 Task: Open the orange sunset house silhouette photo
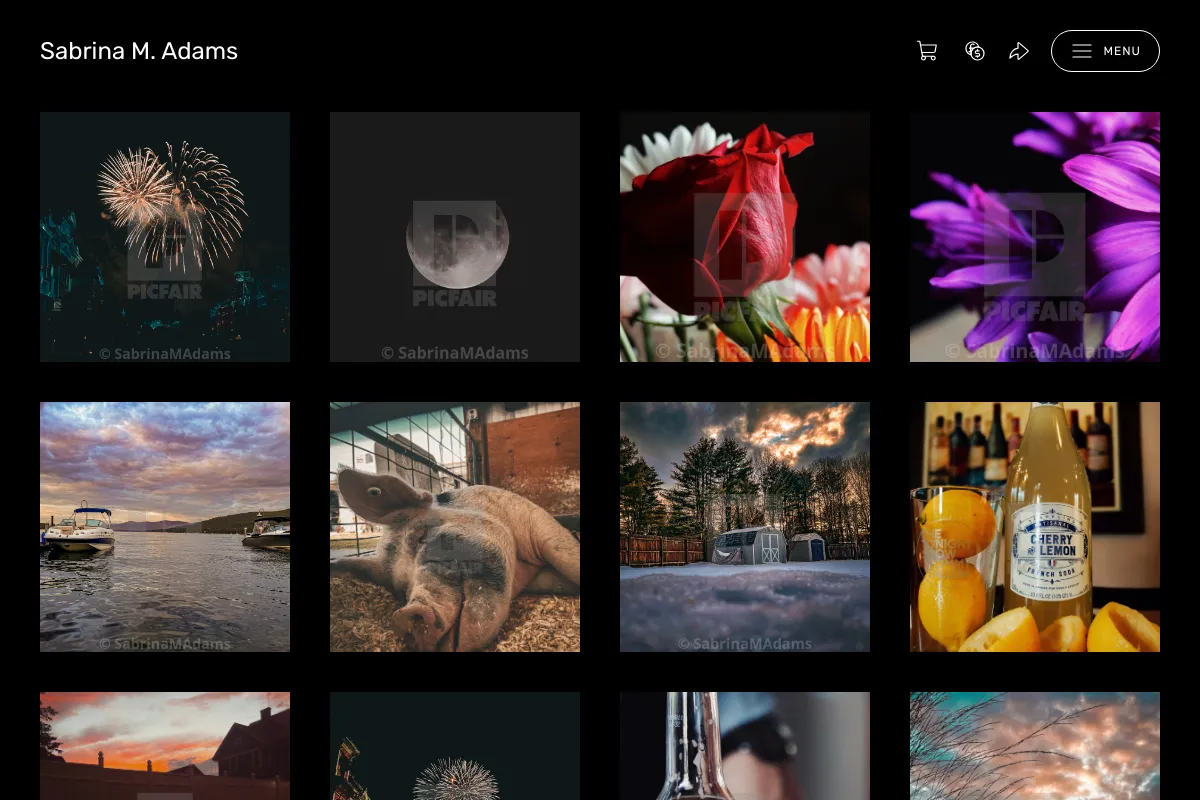click(165, 746)
